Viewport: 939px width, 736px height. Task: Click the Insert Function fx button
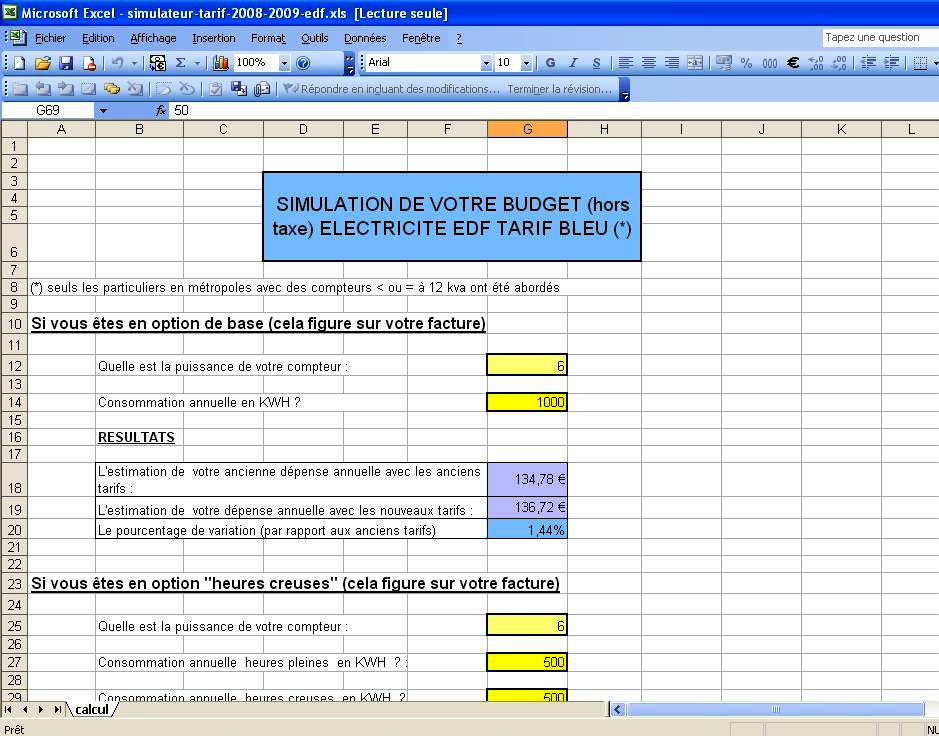[x=160, y=110]
